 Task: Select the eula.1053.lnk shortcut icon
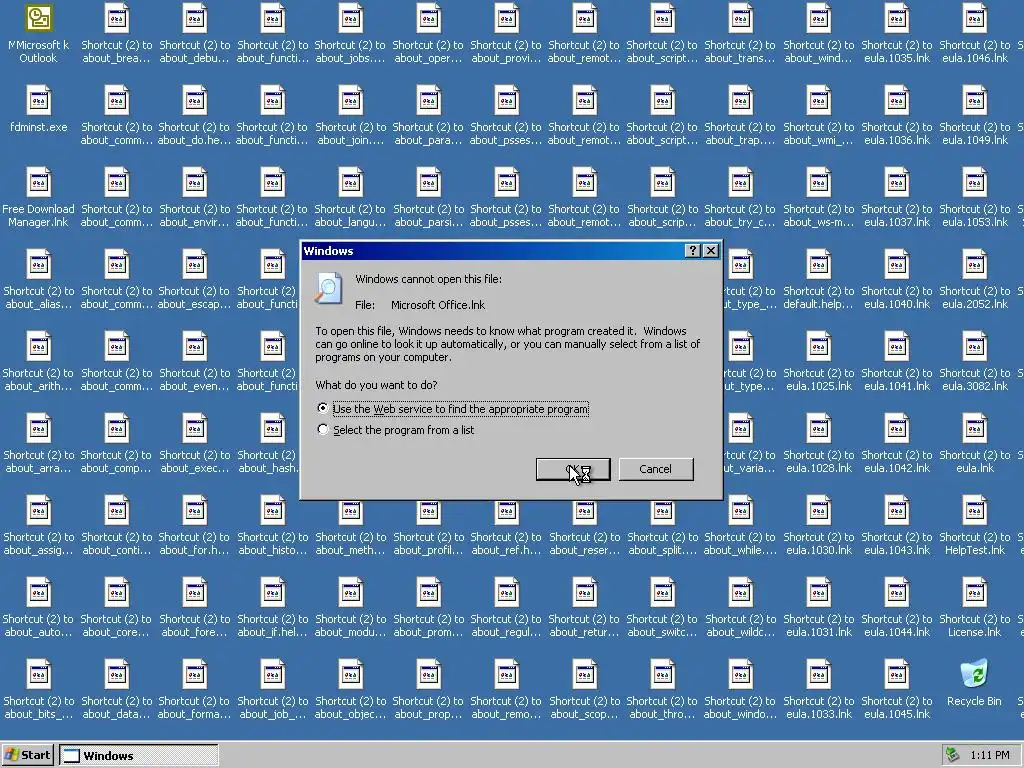coord(974,183)
